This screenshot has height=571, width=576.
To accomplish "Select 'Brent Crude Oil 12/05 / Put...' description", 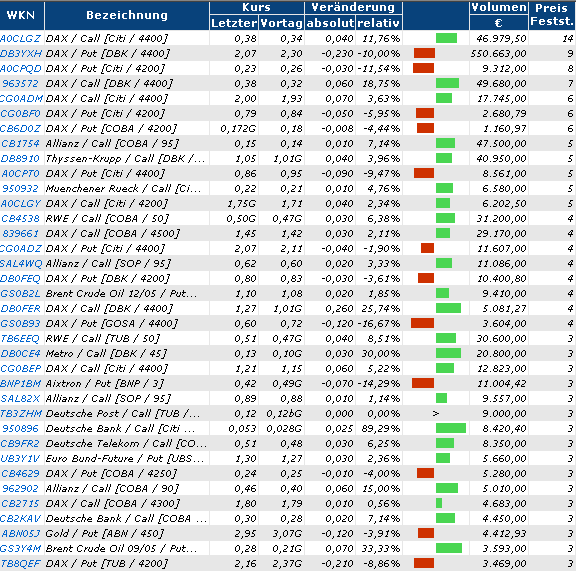I will (121, 294).
